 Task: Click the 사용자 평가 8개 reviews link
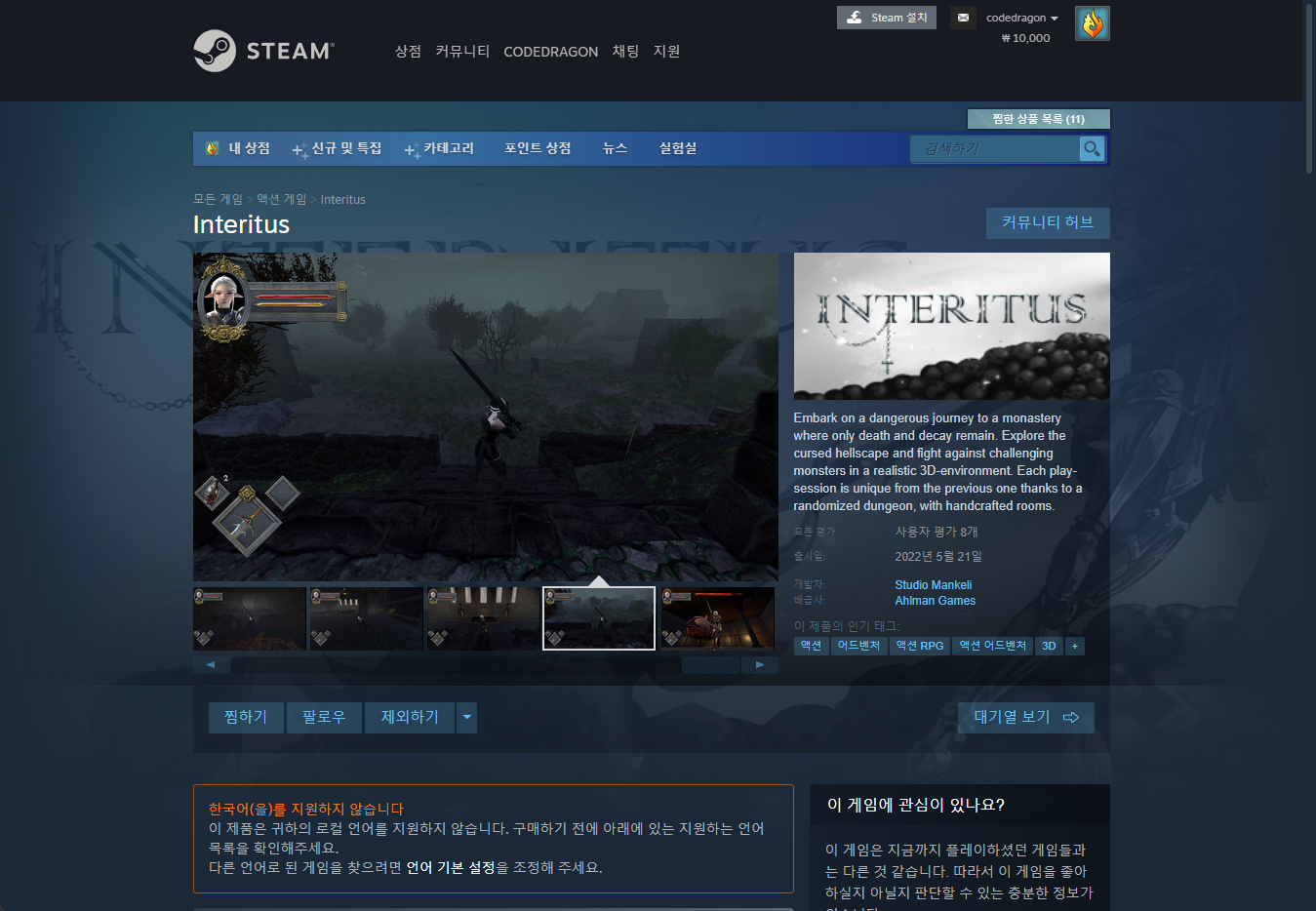[936, 532]
